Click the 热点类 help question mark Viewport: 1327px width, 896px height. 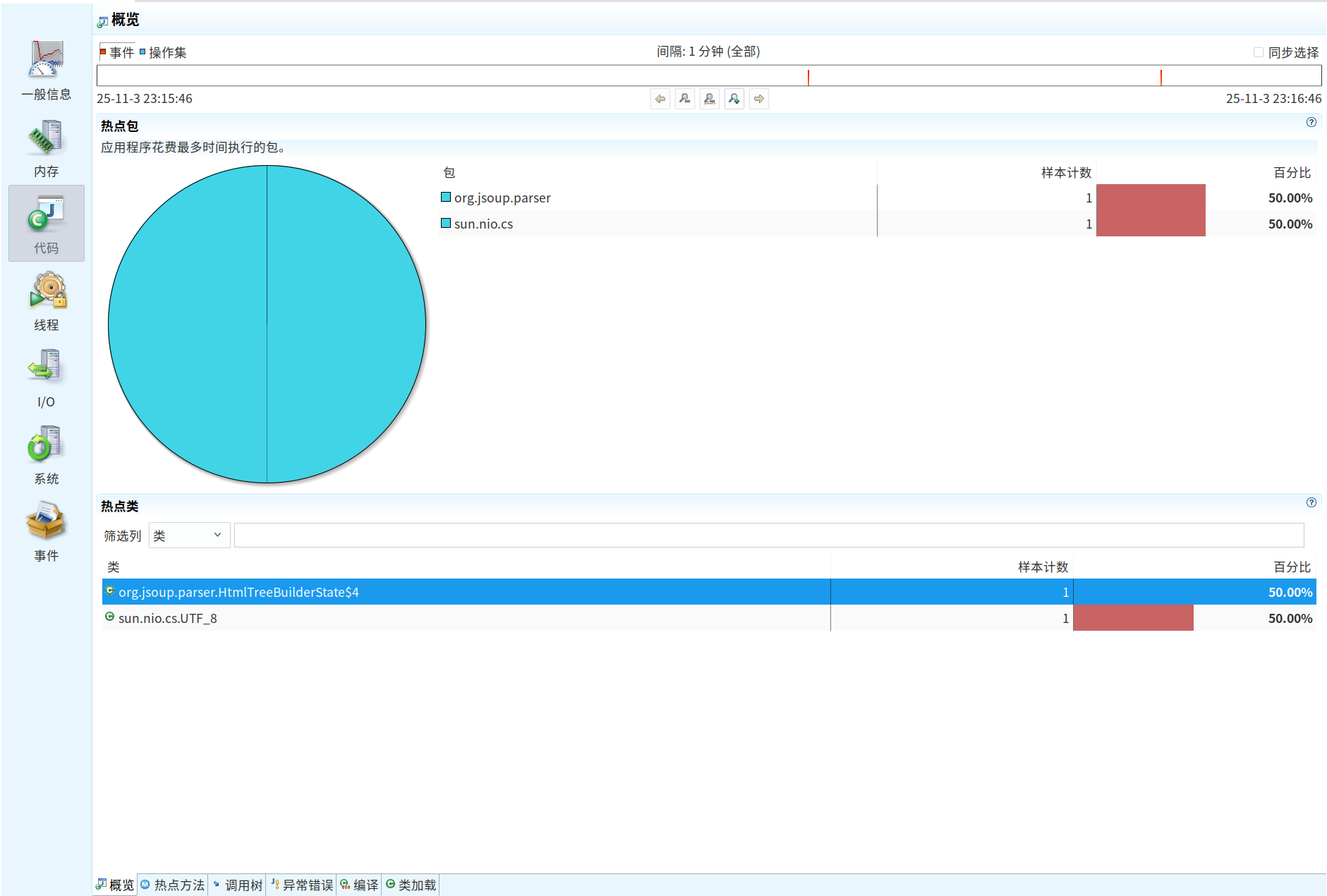(1311, 502)
